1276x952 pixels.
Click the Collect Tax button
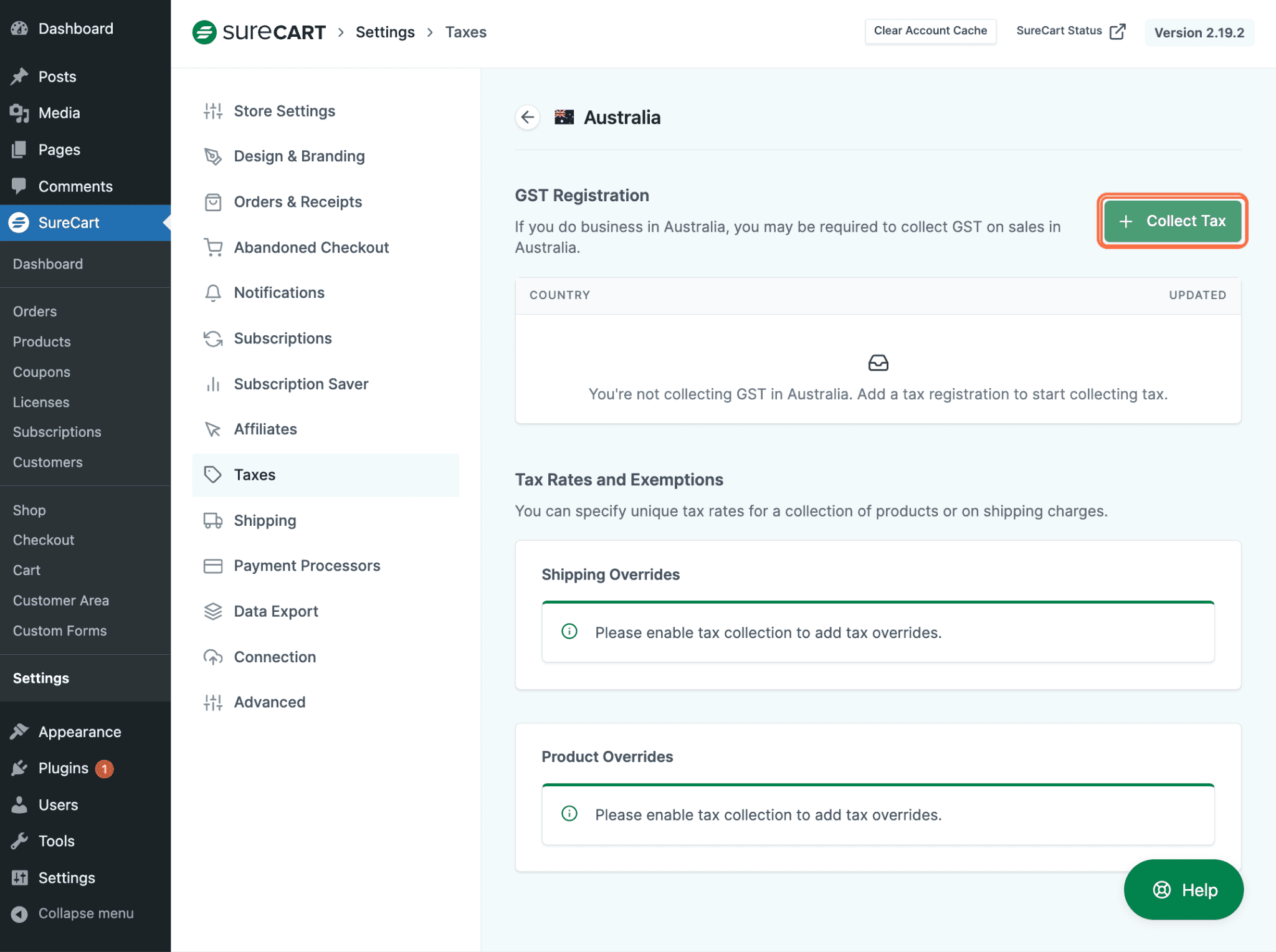tap(1172, 221)
